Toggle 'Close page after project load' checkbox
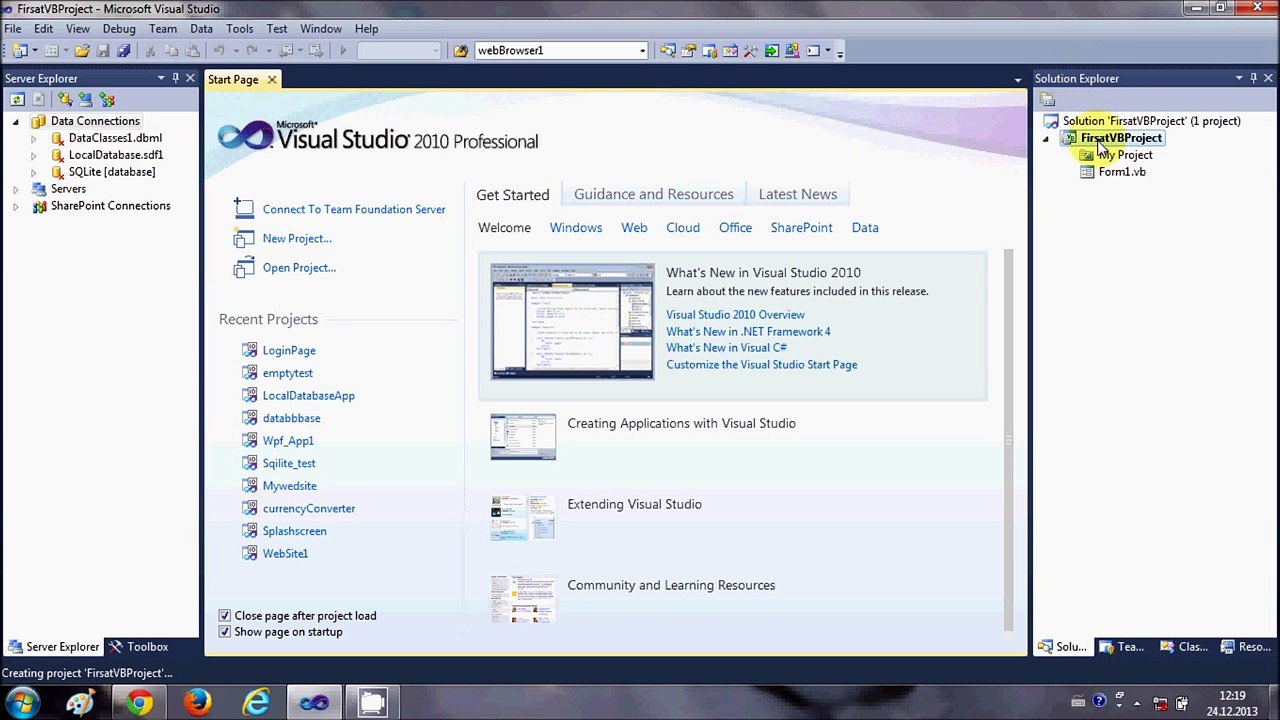Image resolution: width=1280 pixels, height=720 pixels. (225, 616)
